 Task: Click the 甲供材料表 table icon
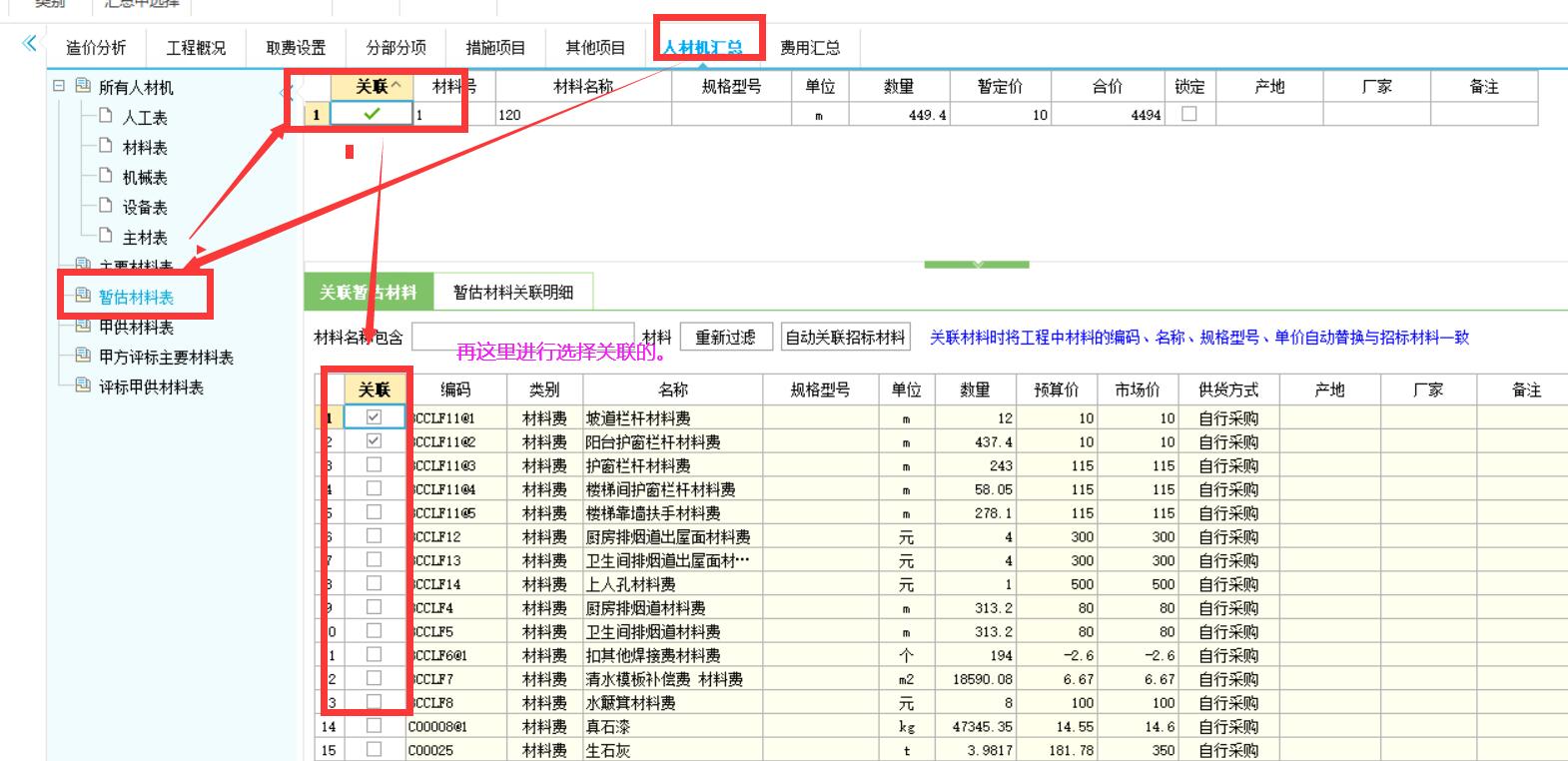click(83, 326)
